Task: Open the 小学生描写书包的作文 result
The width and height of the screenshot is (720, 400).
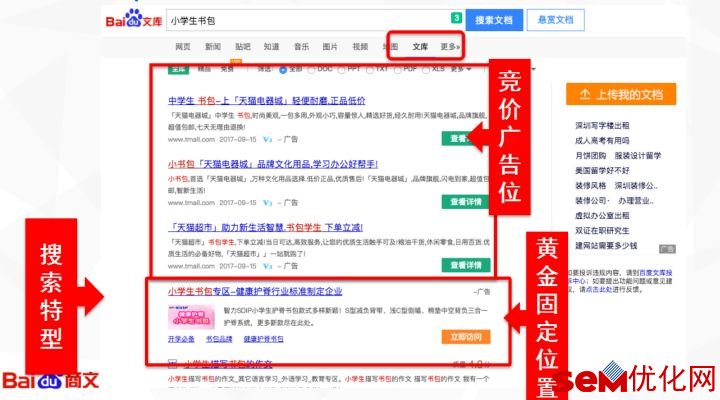Action: point(228,365)
